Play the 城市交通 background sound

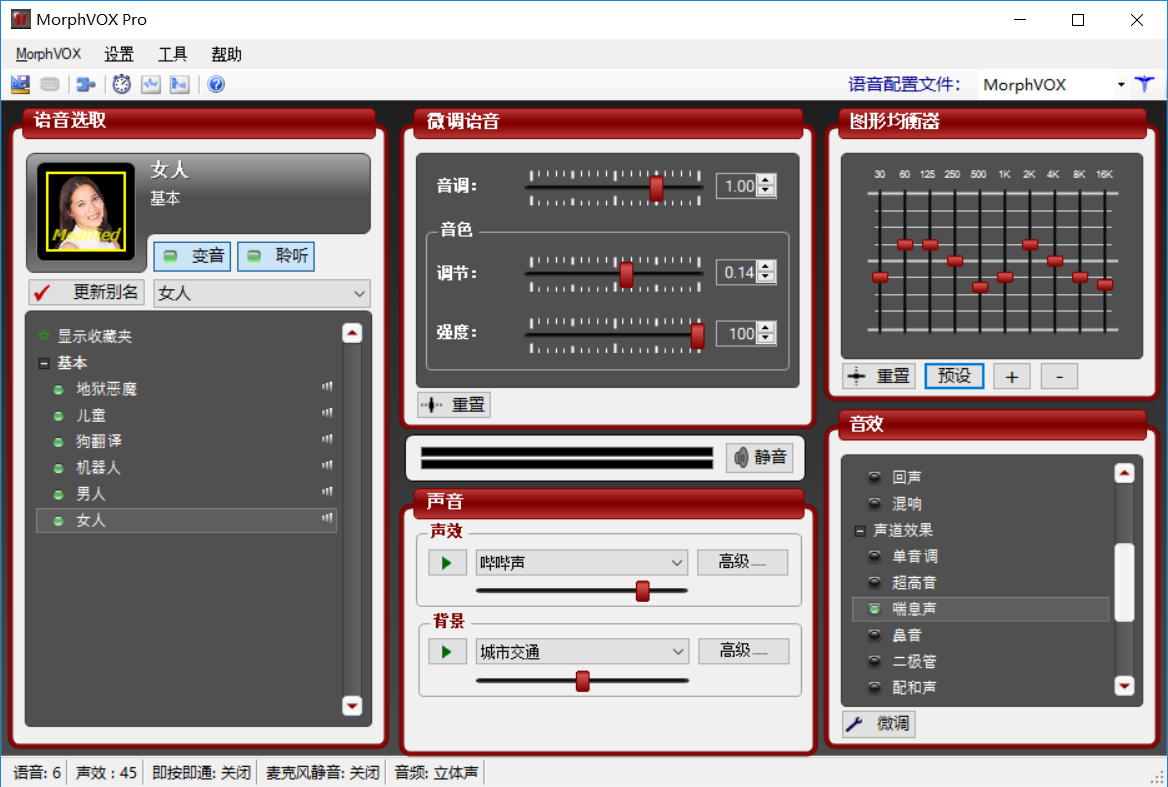point(447,652)
